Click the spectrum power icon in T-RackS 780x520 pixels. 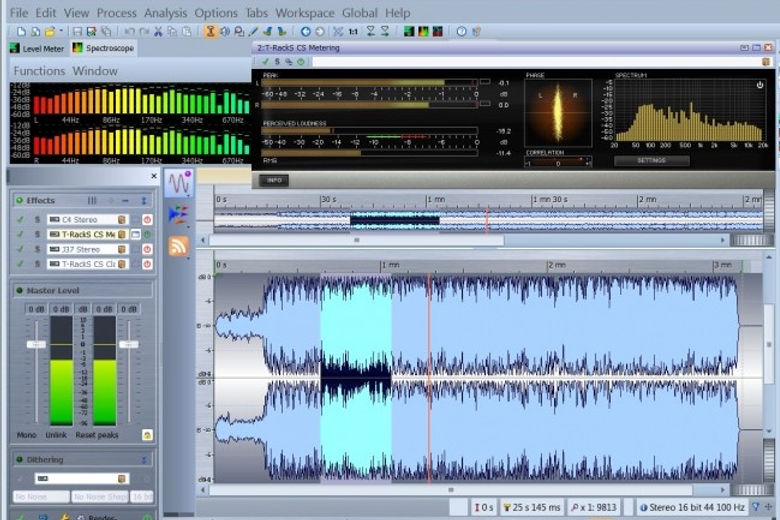click(x=760, y=85)
